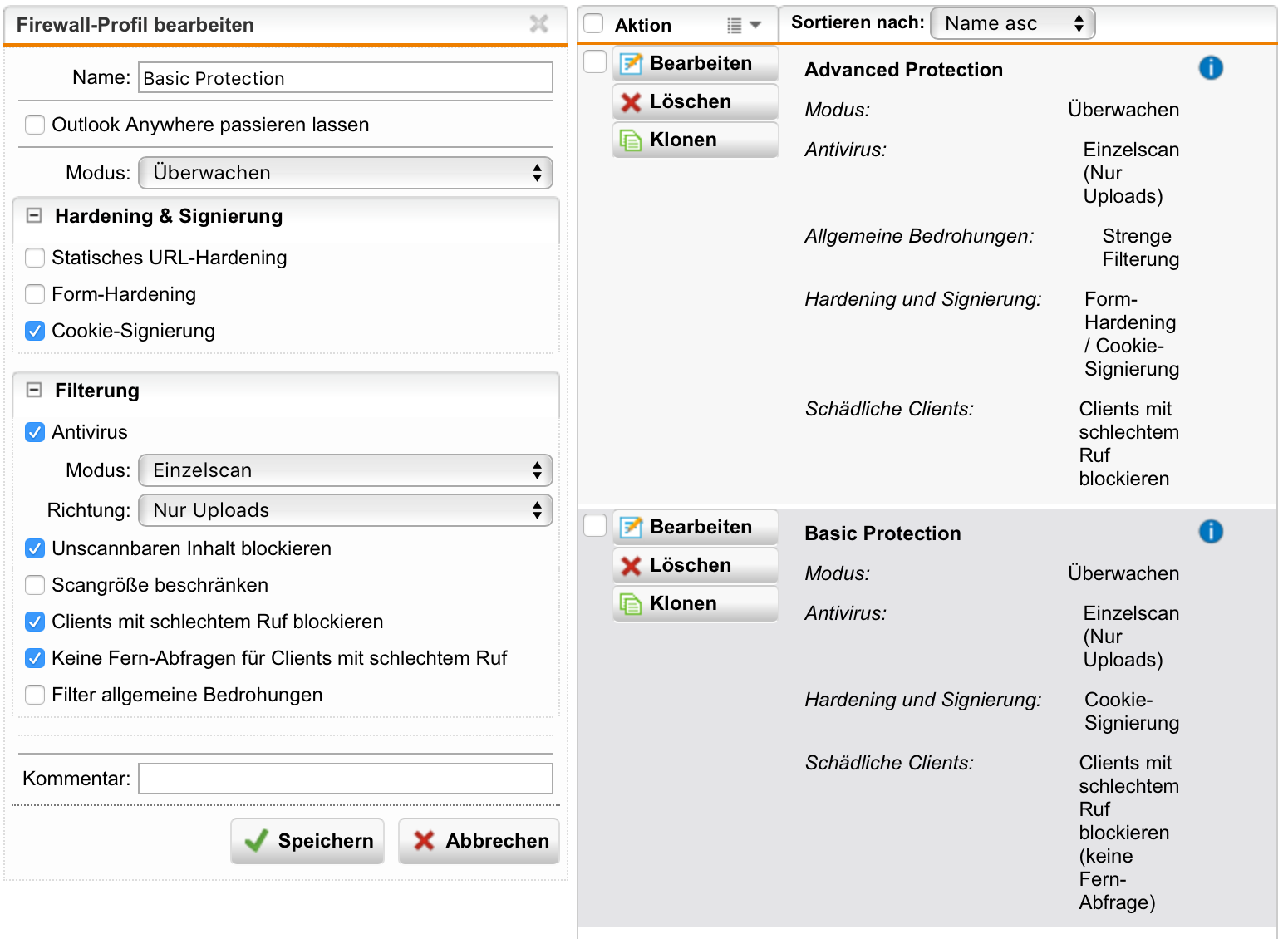
Task: Uncheck the Cookie-Signierung option
Action: [35, 331]
